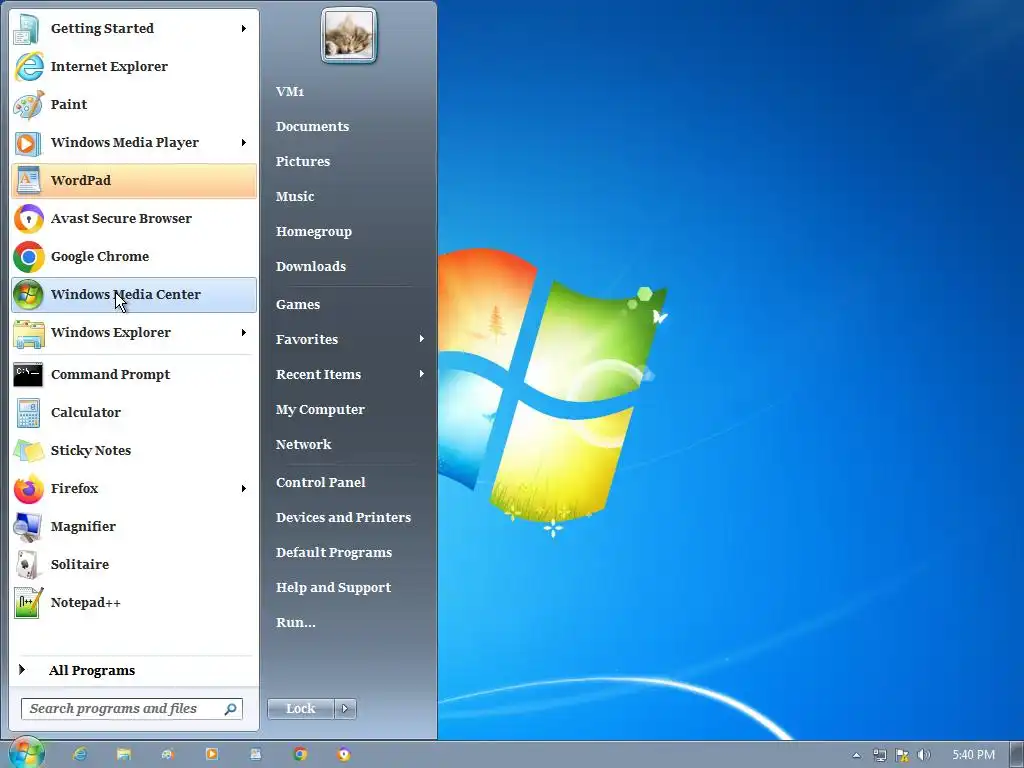The width and height of the screenshot is (1024, 768).
Task: Open the VM1 user folder
Action: pos(290,91)
